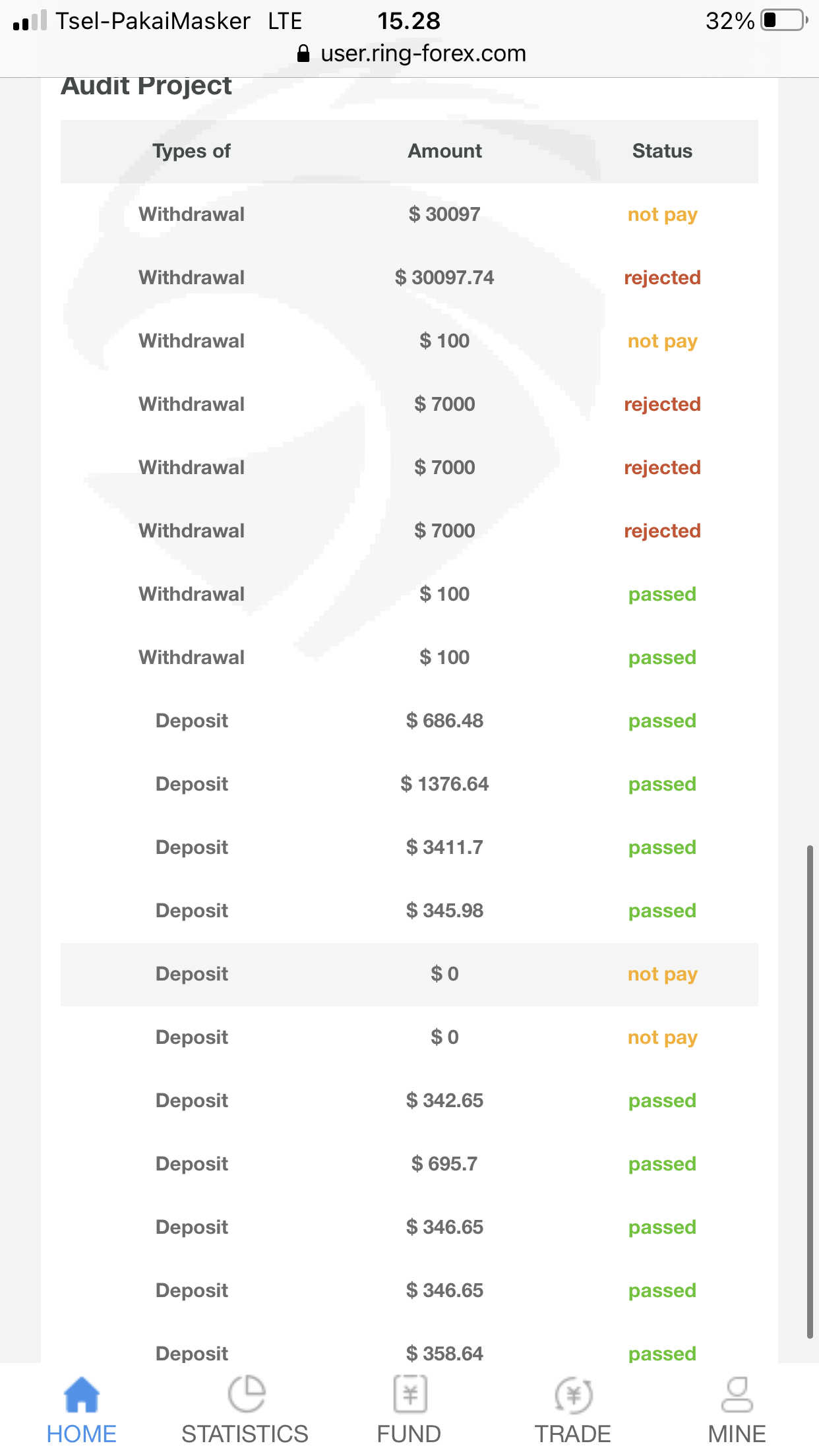Tap the MINE profile icon
The width and height of the screenshot is (819, 1456).
(x=737, y=1394)
